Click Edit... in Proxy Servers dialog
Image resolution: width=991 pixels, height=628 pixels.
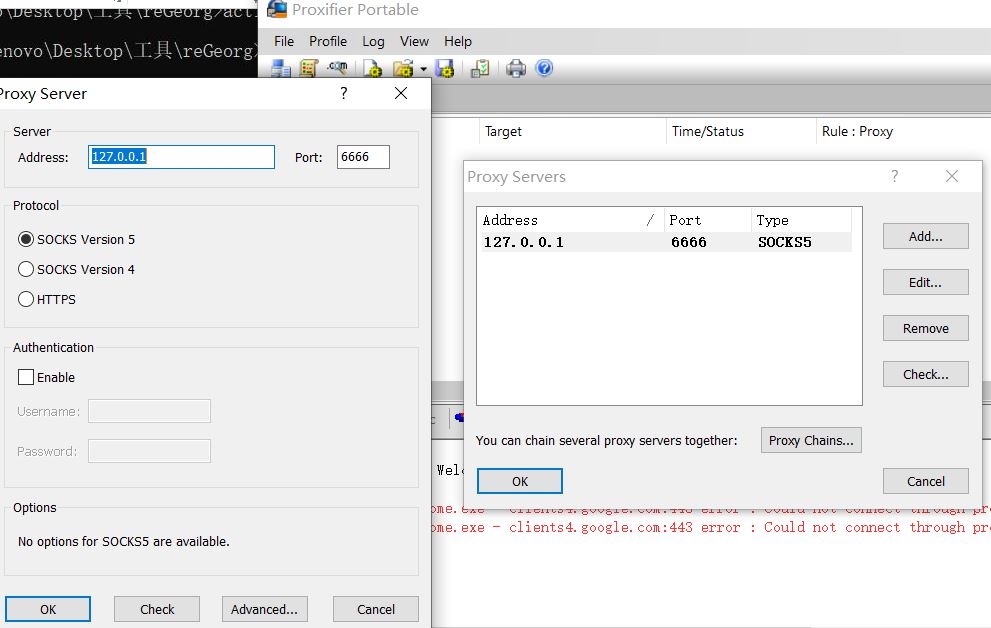coord(925,282)
